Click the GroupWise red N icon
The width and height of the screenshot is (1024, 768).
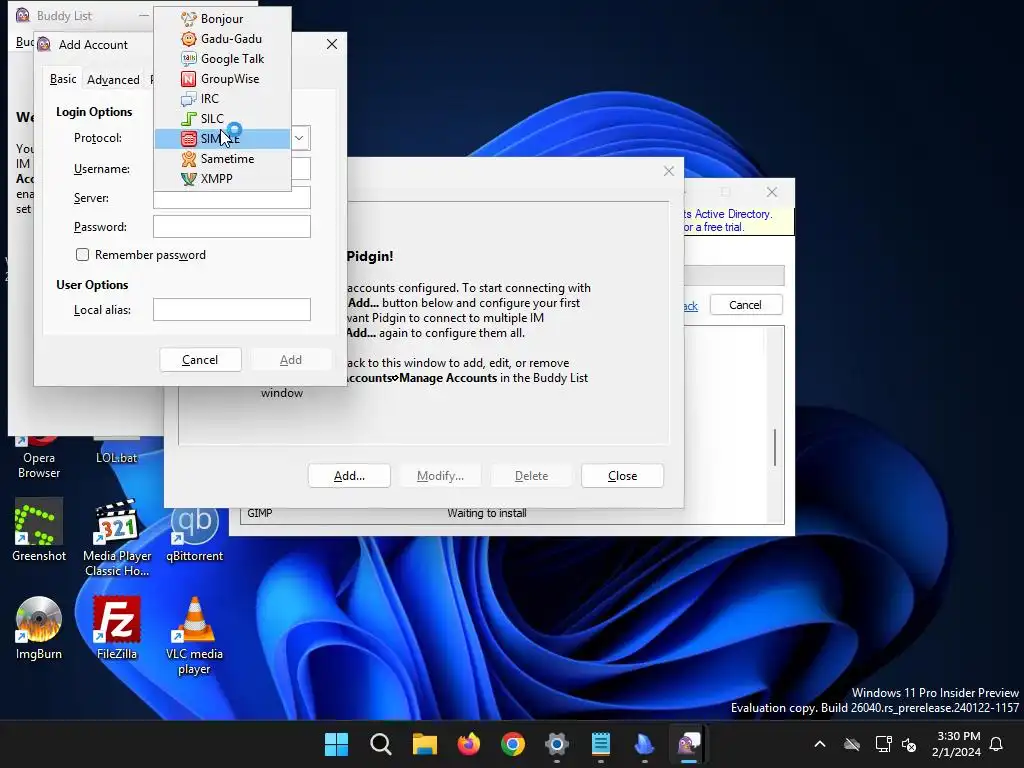(189, 79)
